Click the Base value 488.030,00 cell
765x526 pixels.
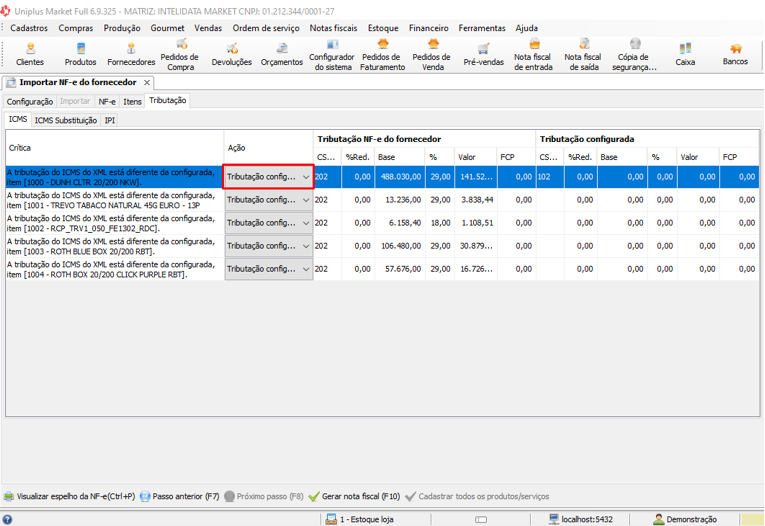point(400,177)
